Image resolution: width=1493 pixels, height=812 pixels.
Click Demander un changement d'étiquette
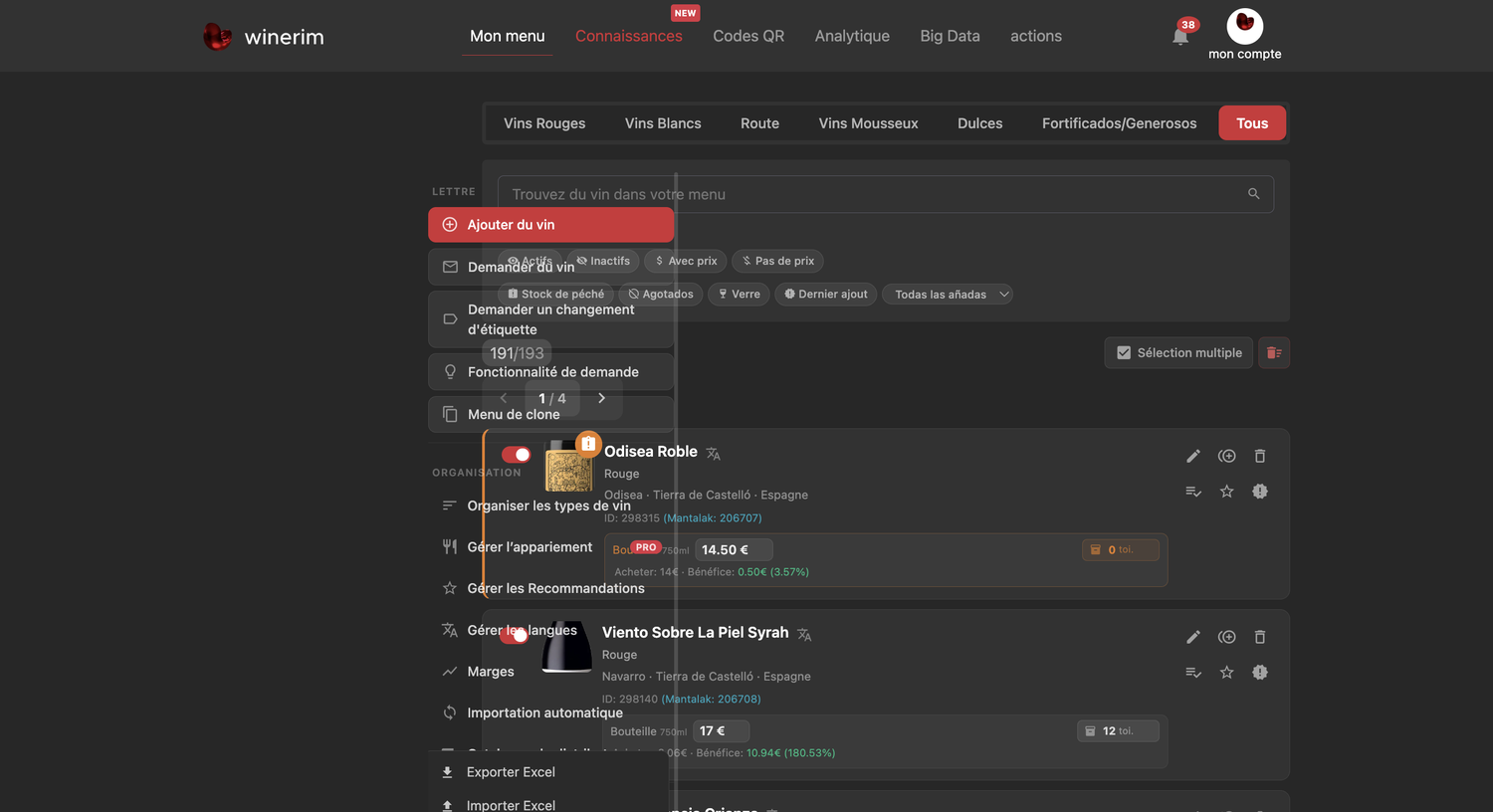[551, 319]
